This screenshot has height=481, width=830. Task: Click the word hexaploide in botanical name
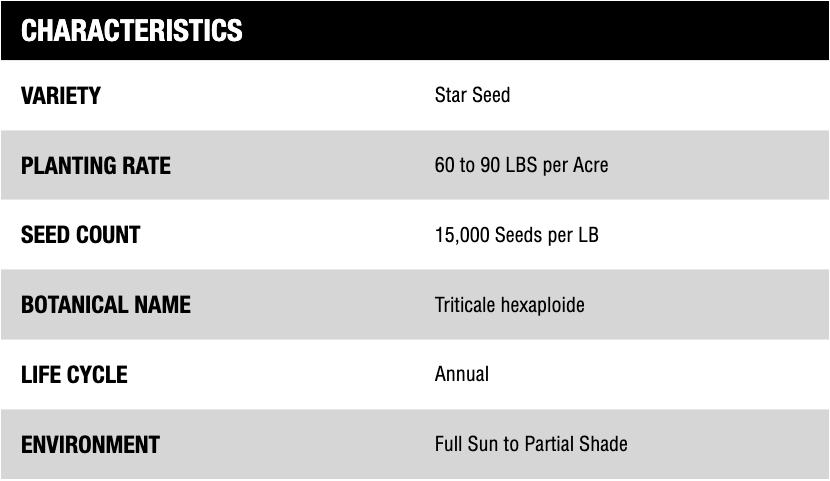click(x=545, y=305)
